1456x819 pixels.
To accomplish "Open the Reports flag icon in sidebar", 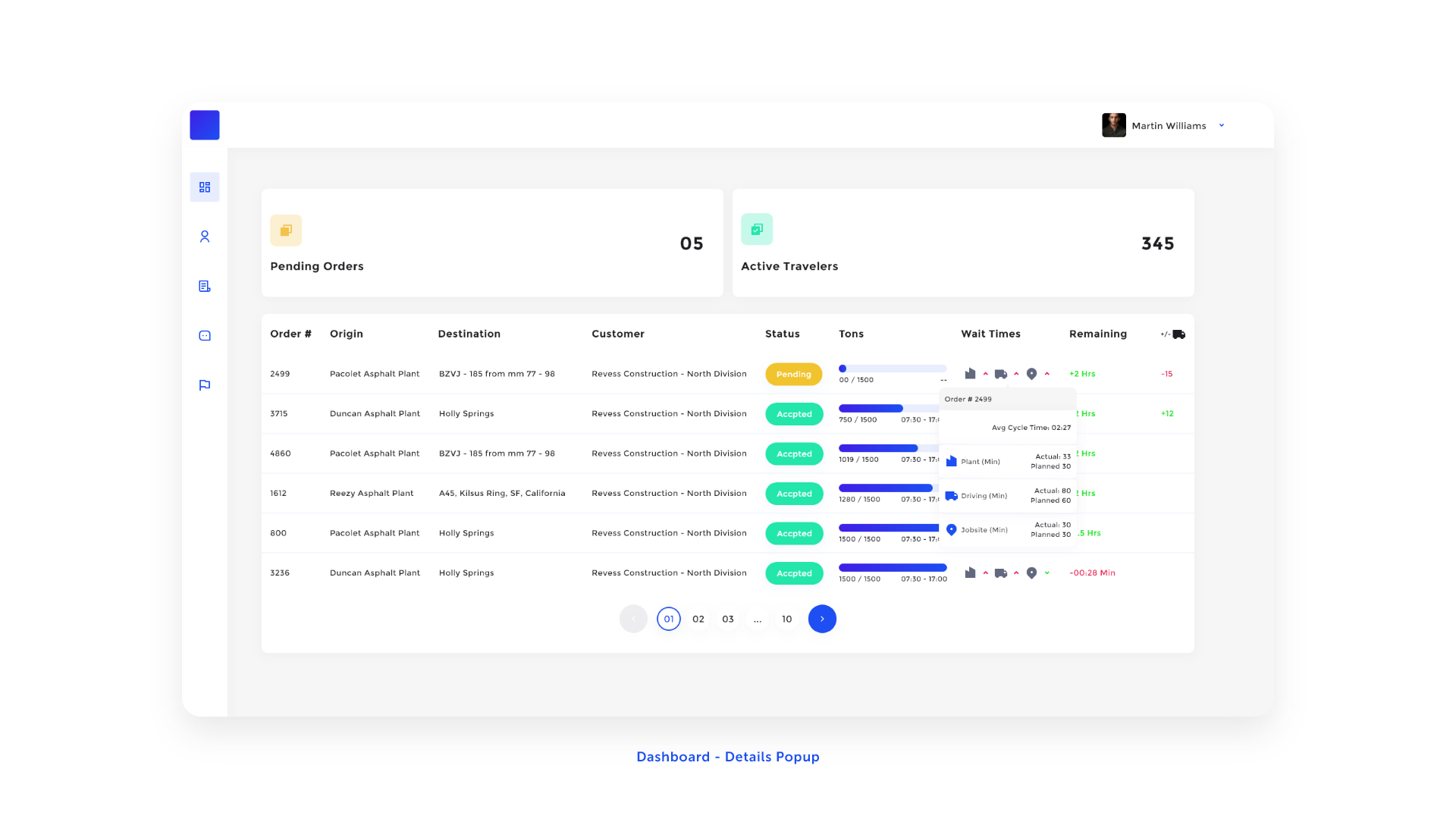I will point(204,384).
